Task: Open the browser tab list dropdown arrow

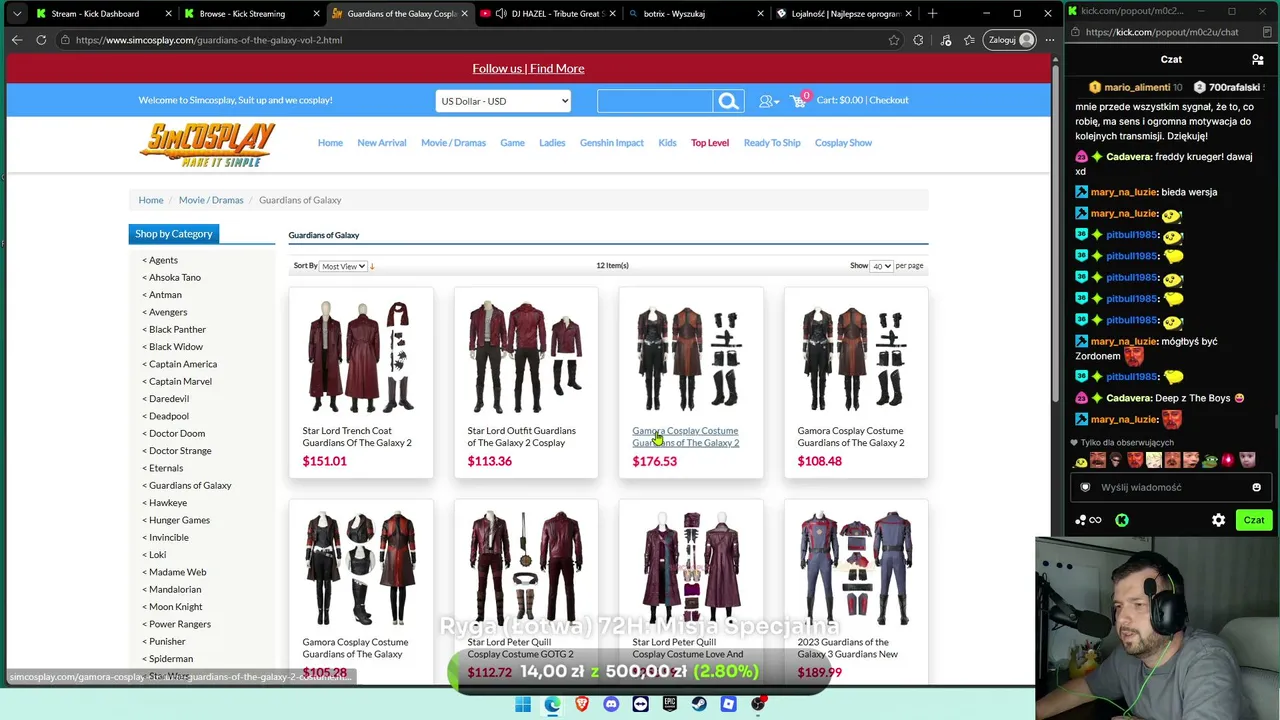Action: (x=17, y=14)
